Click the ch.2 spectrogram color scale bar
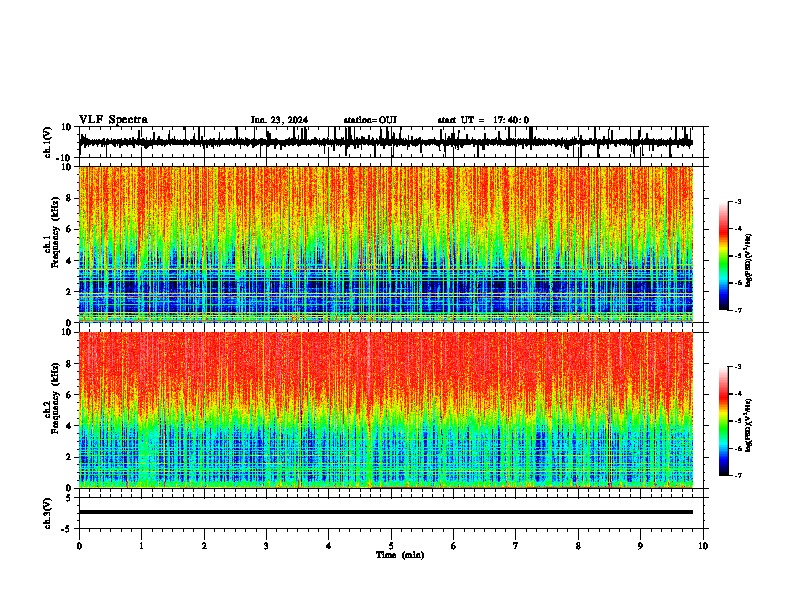792x612 pixels. coord(723,421)
